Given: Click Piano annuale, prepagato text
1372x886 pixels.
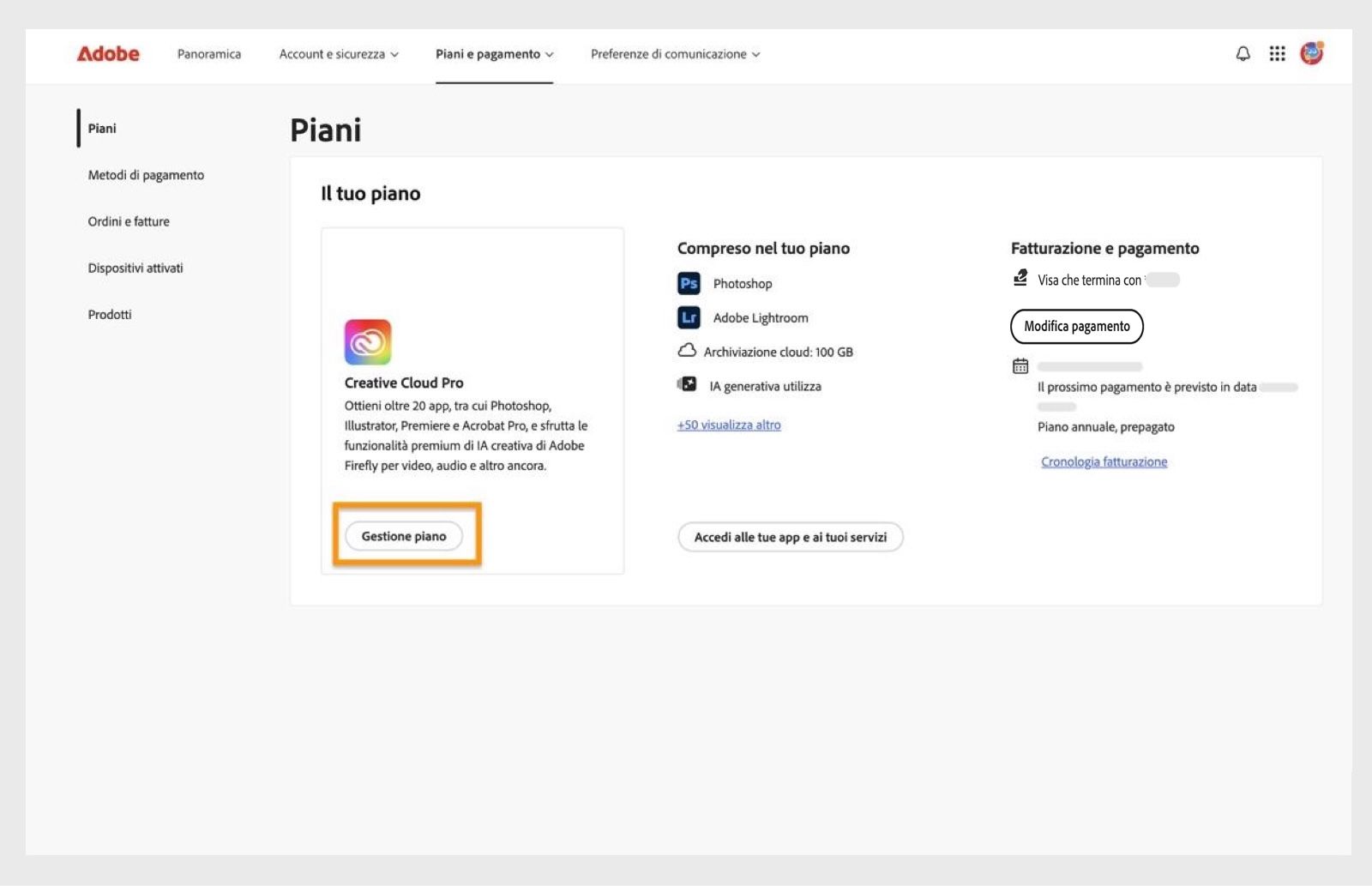Looking at the screenshot, I should click(x=1106, y=427).
